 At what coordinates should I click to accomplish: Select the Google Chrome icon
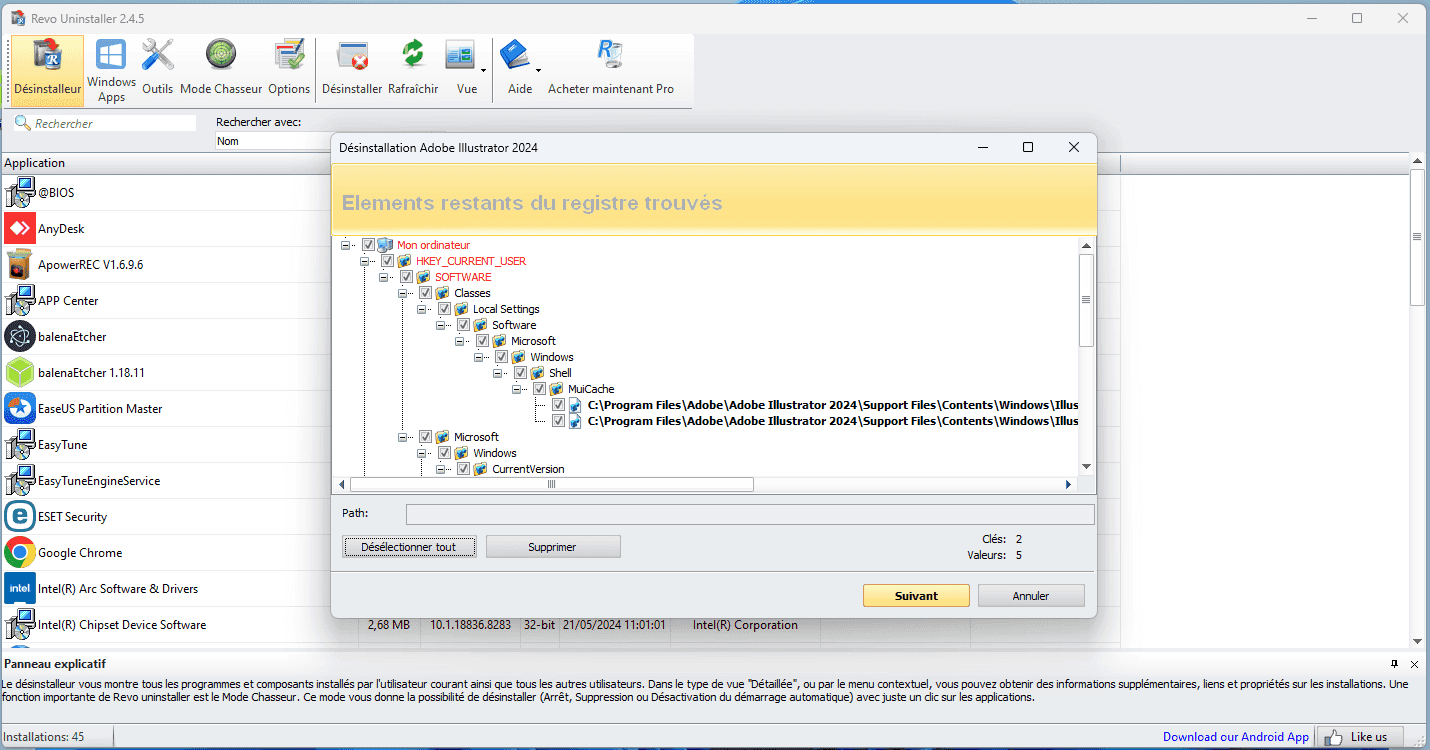[20, 553]
